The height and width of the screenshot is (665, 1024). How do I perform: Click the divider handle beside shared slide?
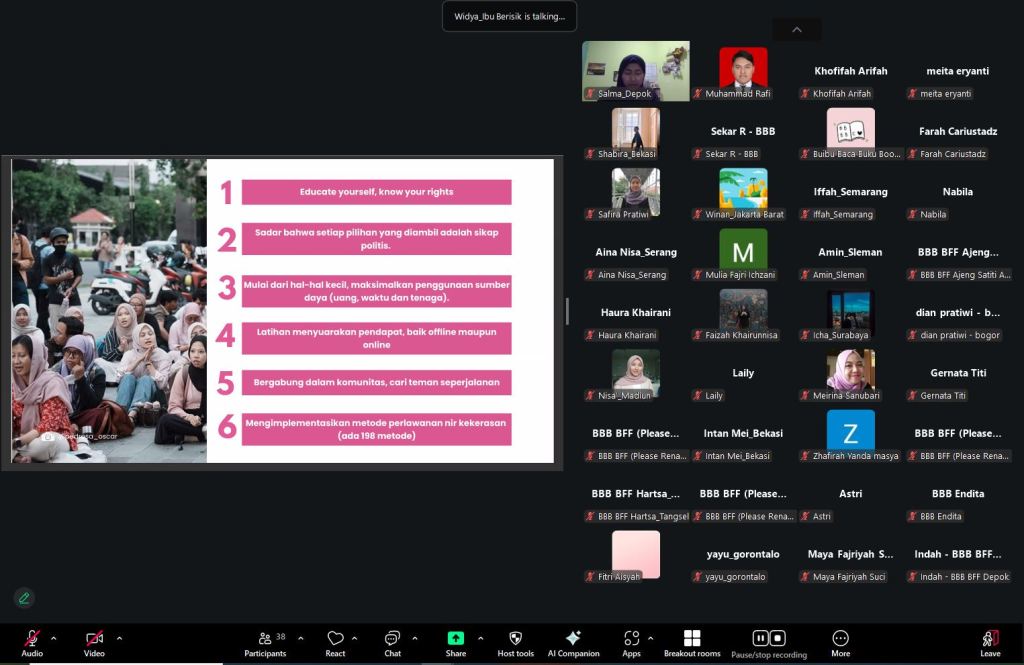coord(567,311)
